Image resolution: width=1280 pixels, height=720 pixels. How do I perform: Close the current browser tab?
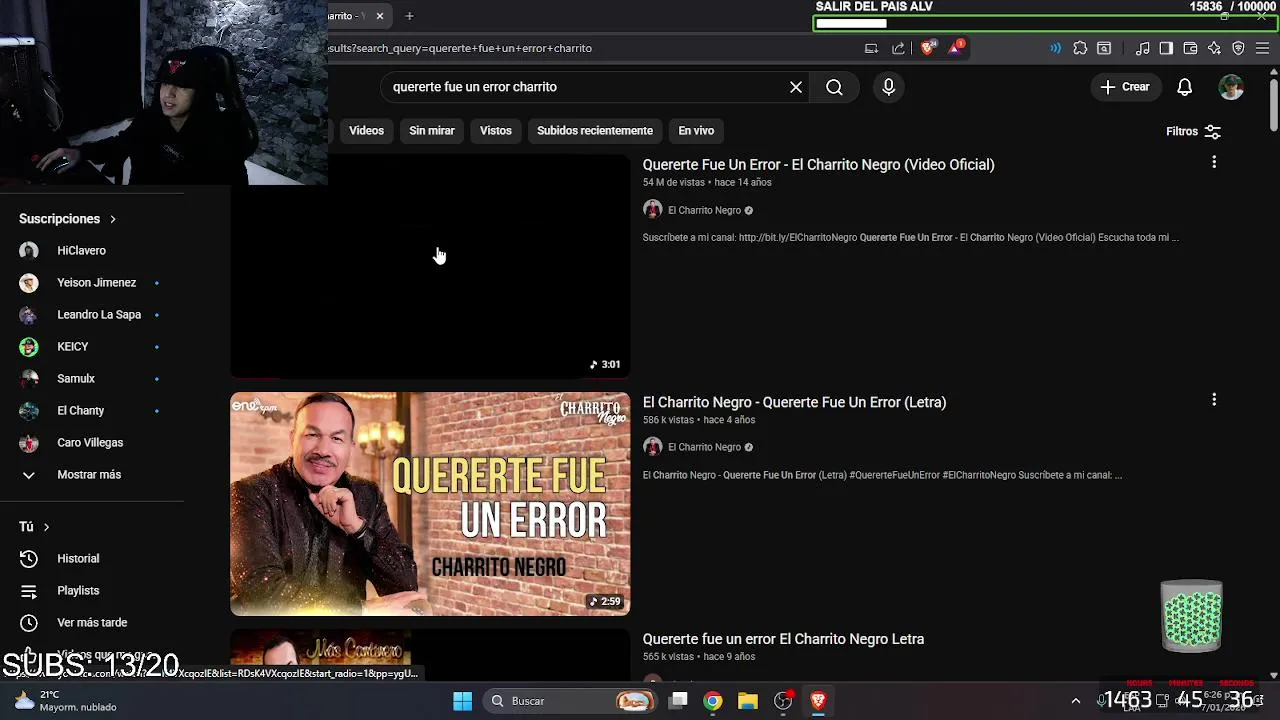380,16
